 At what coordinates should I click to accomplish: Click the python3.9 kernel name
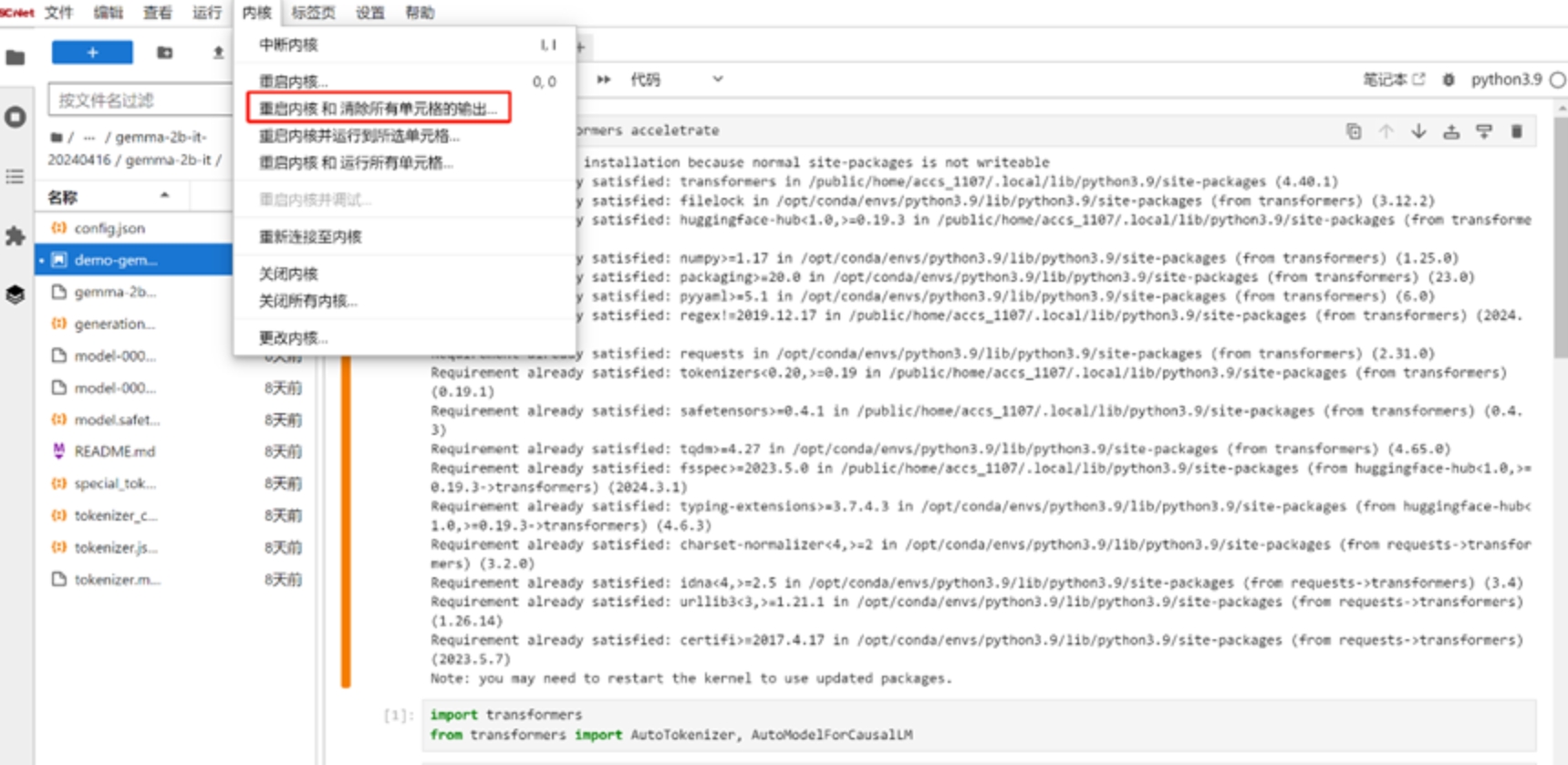(x=1505, y=80)
